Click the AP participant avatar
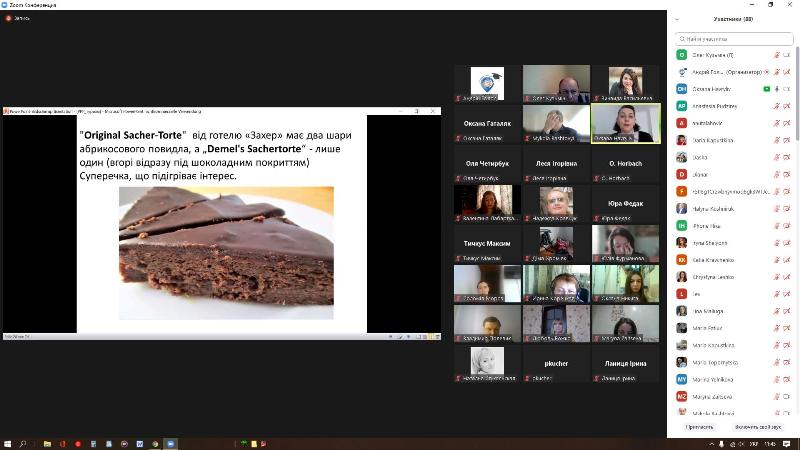 682,106
